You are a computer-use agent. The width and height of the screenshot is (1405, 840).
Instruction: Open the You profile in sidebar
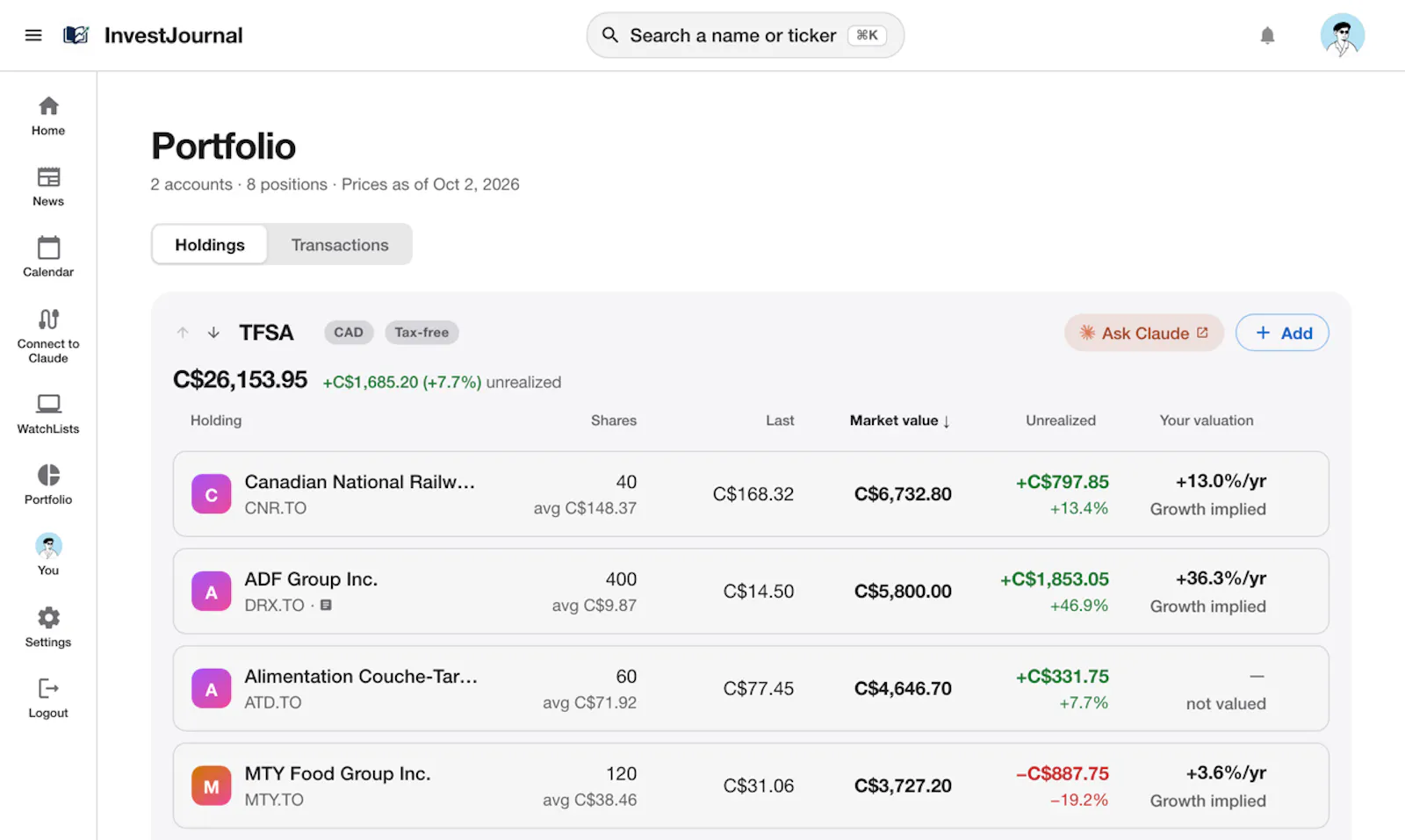[x=48, y=555]
